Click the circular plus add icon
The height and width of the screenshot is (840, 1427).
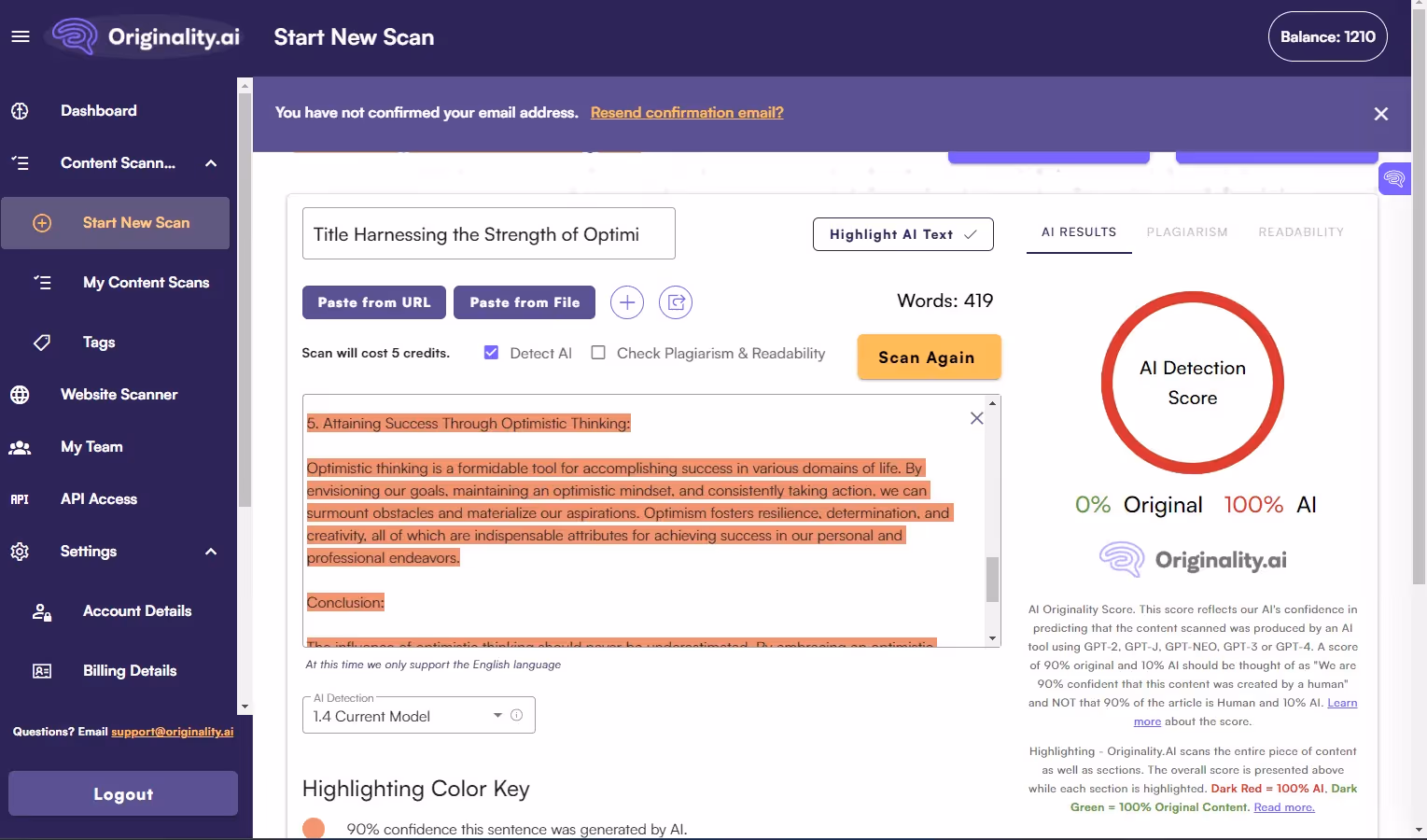click(x=627, y=302)
